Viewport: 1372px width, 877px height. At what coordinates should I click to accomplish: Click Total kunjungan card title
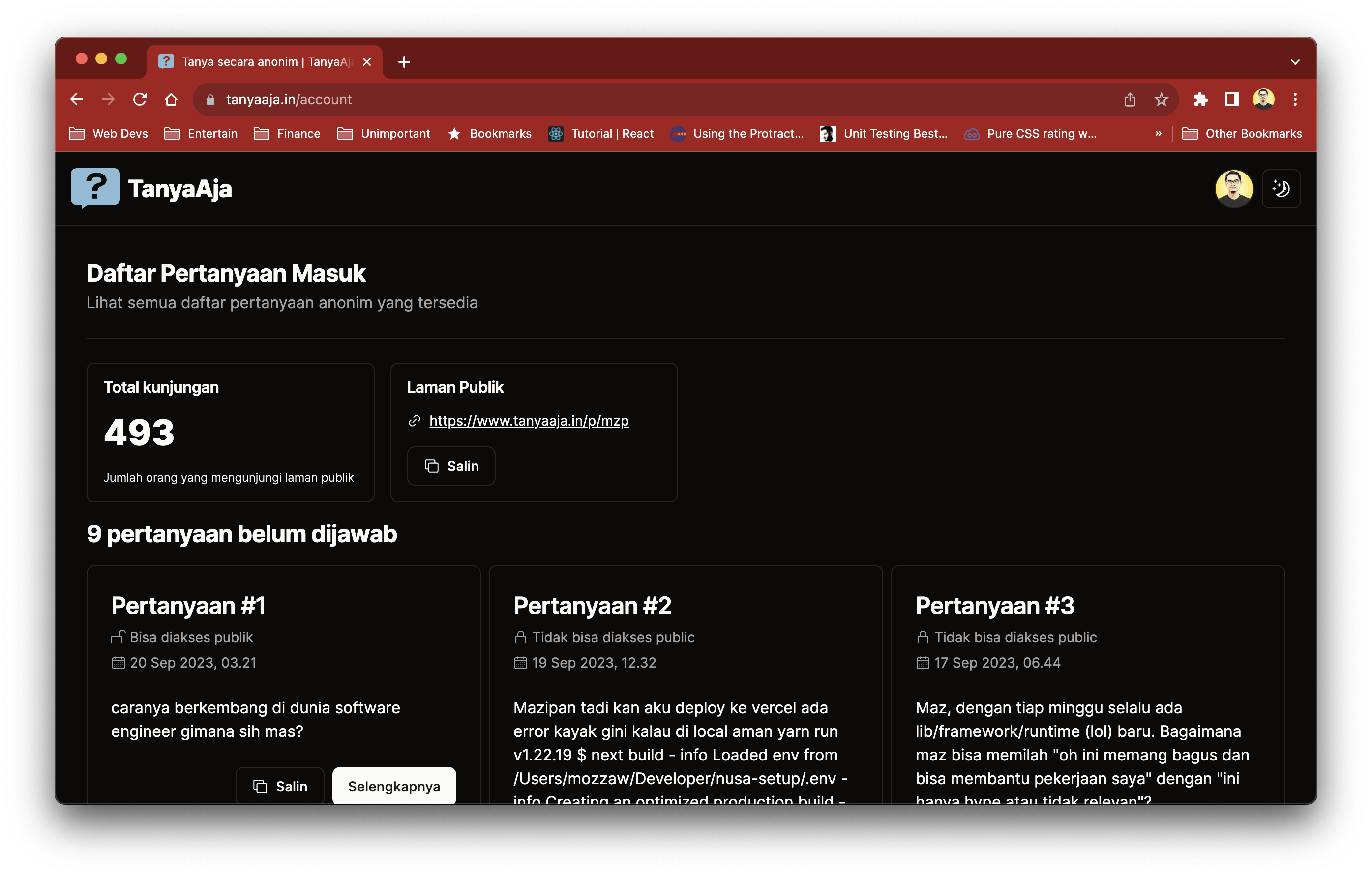(161, 387)
